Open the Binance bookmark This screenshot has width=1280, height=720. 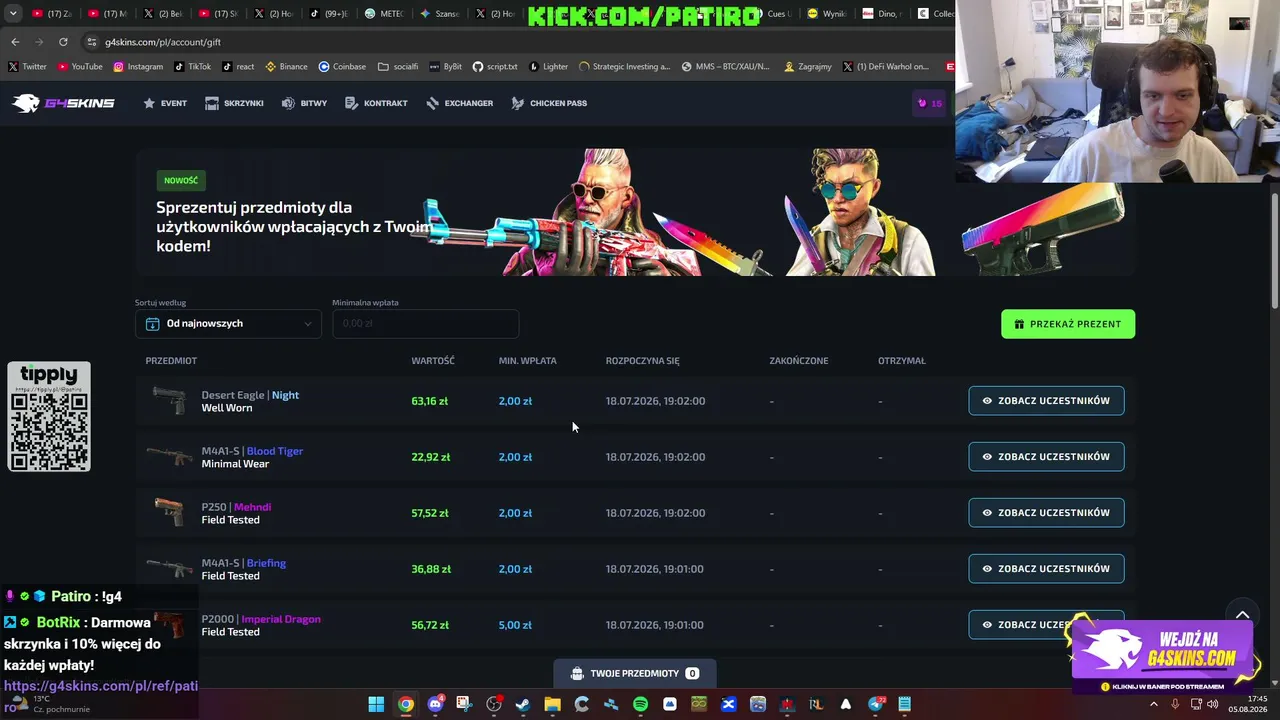click(286, 67)
